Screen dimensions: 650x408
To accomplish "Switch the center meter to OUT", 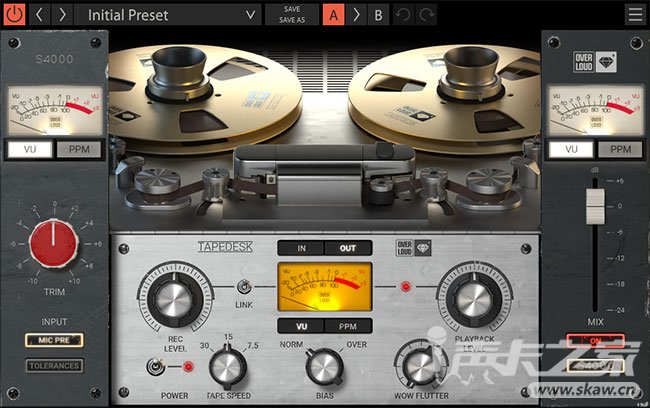I will (x=348, y=248).
